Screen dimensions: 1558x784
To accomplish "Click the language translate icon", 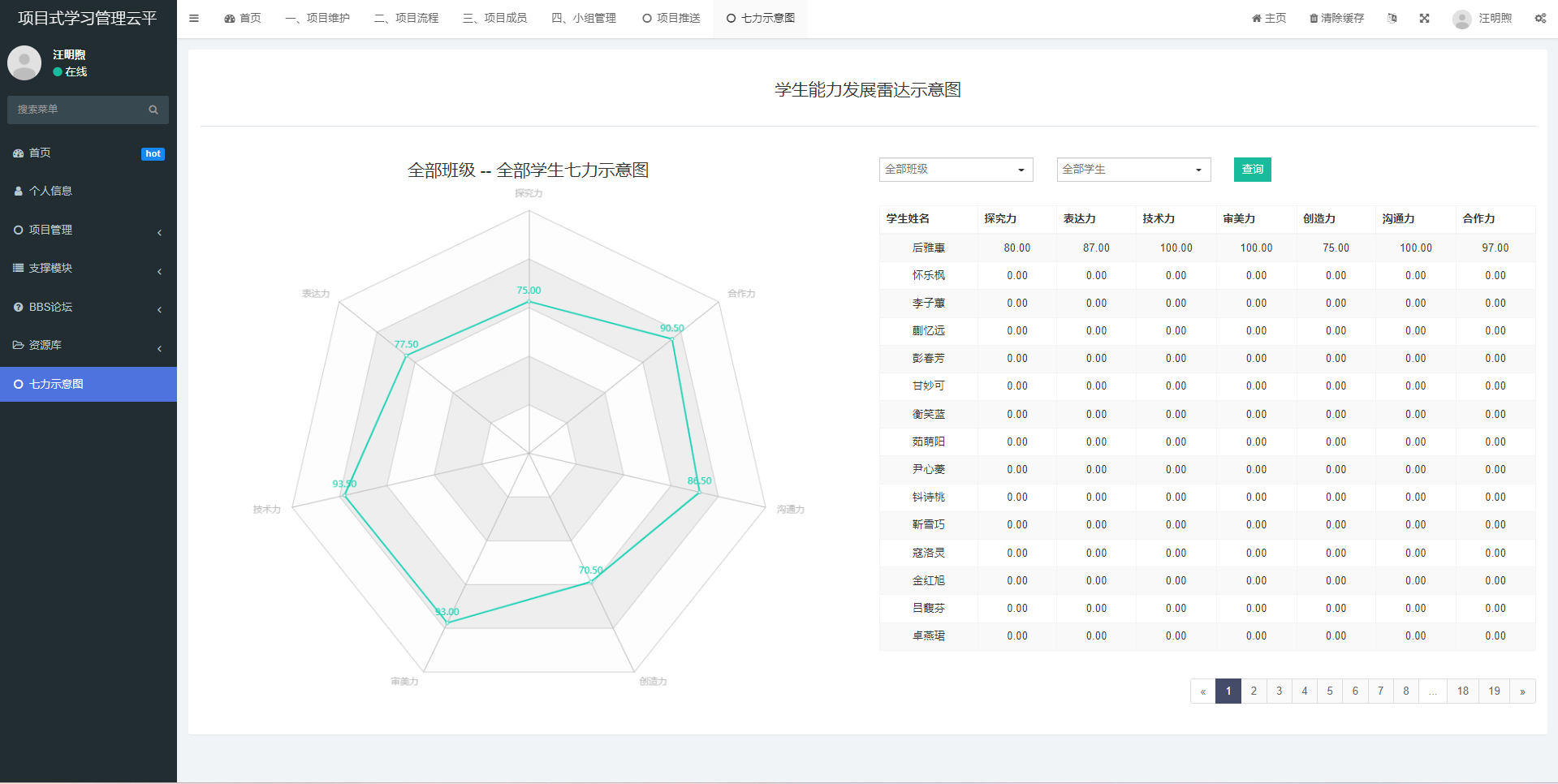I will click(1392, 18).
